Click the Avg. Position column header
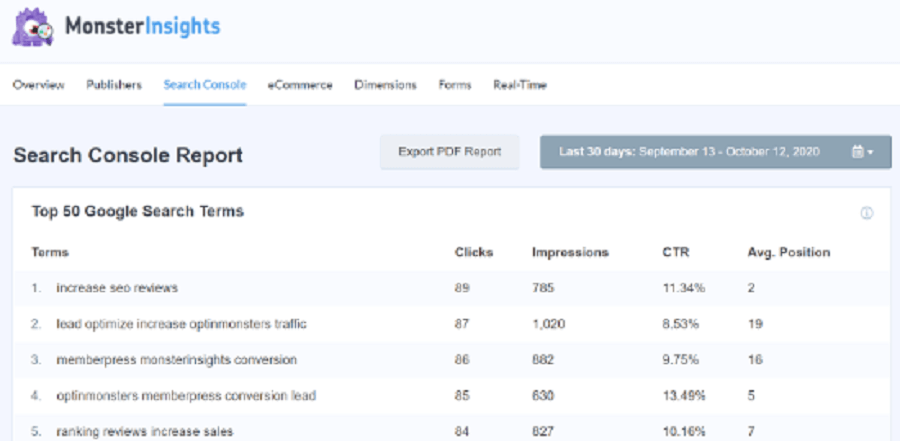 click(x=789, y=252)
